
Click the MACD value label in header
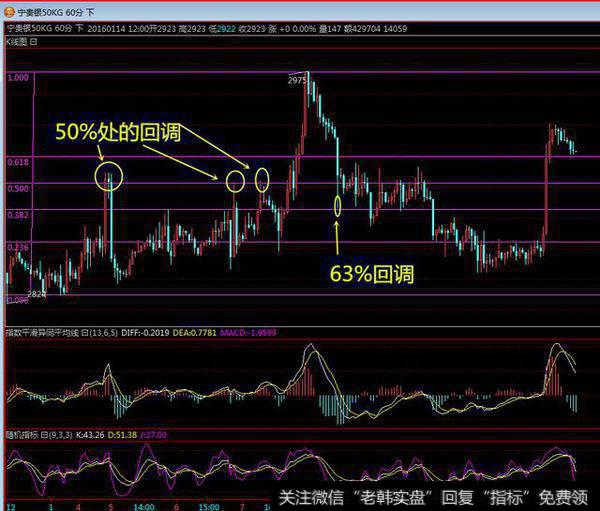point(250,331)
